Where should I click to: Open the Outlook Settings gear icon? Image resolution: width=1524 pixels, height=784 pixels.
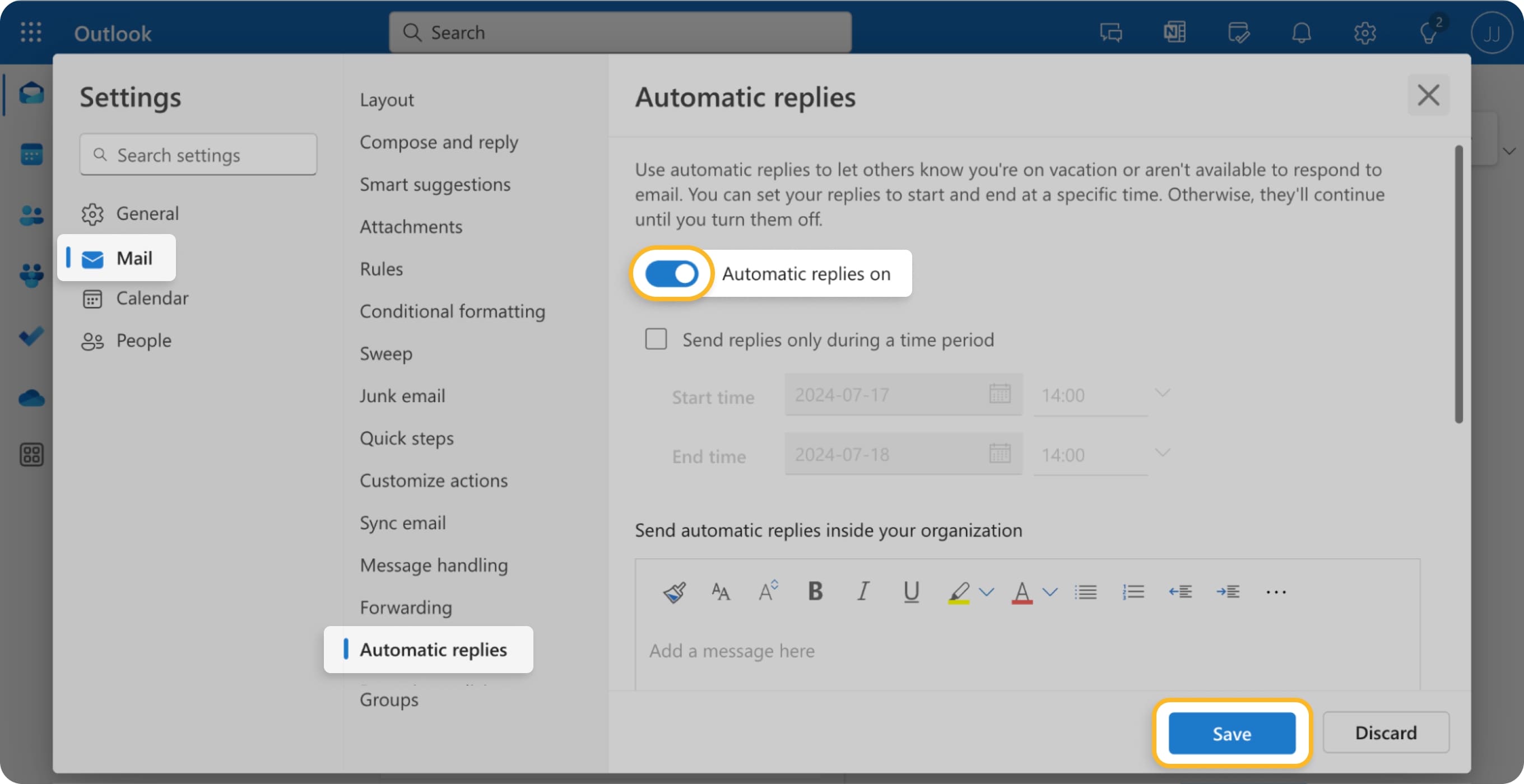[1365, 32]
